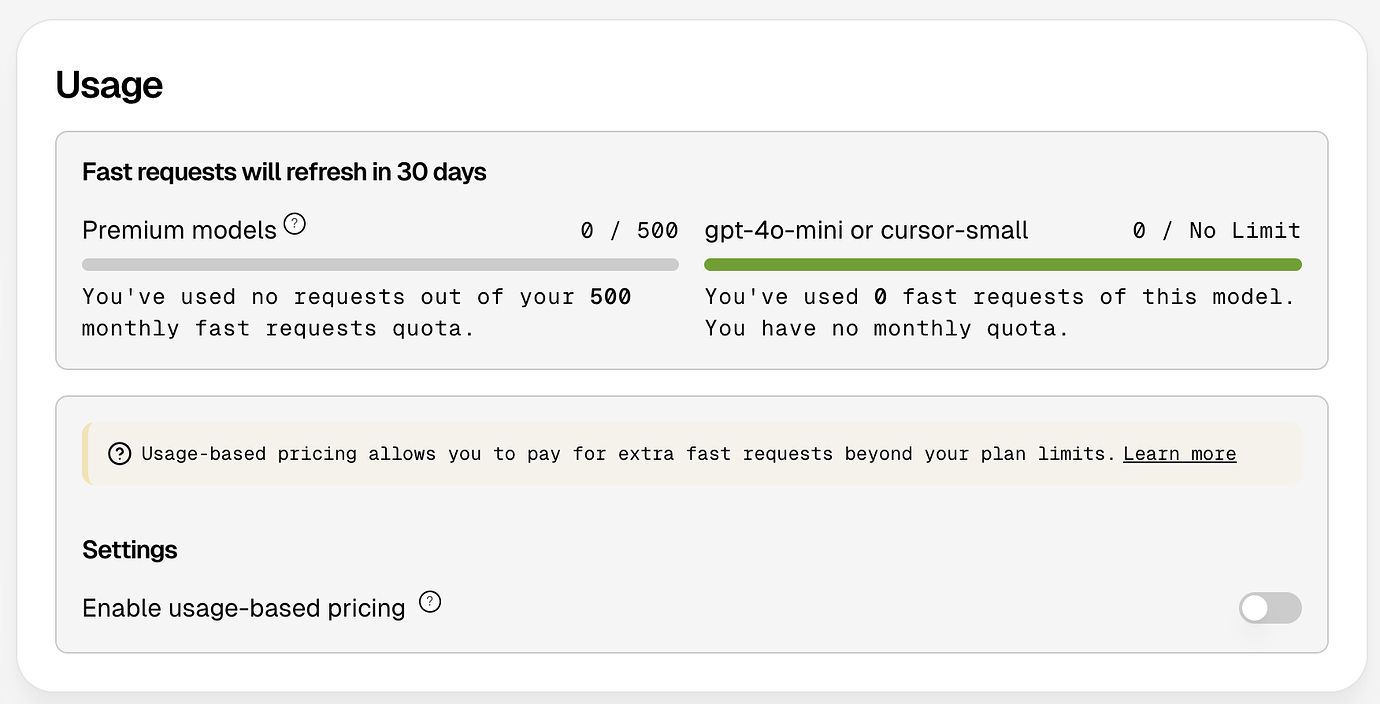
Task: Click the Premium models label
Action: pos(179,231)
